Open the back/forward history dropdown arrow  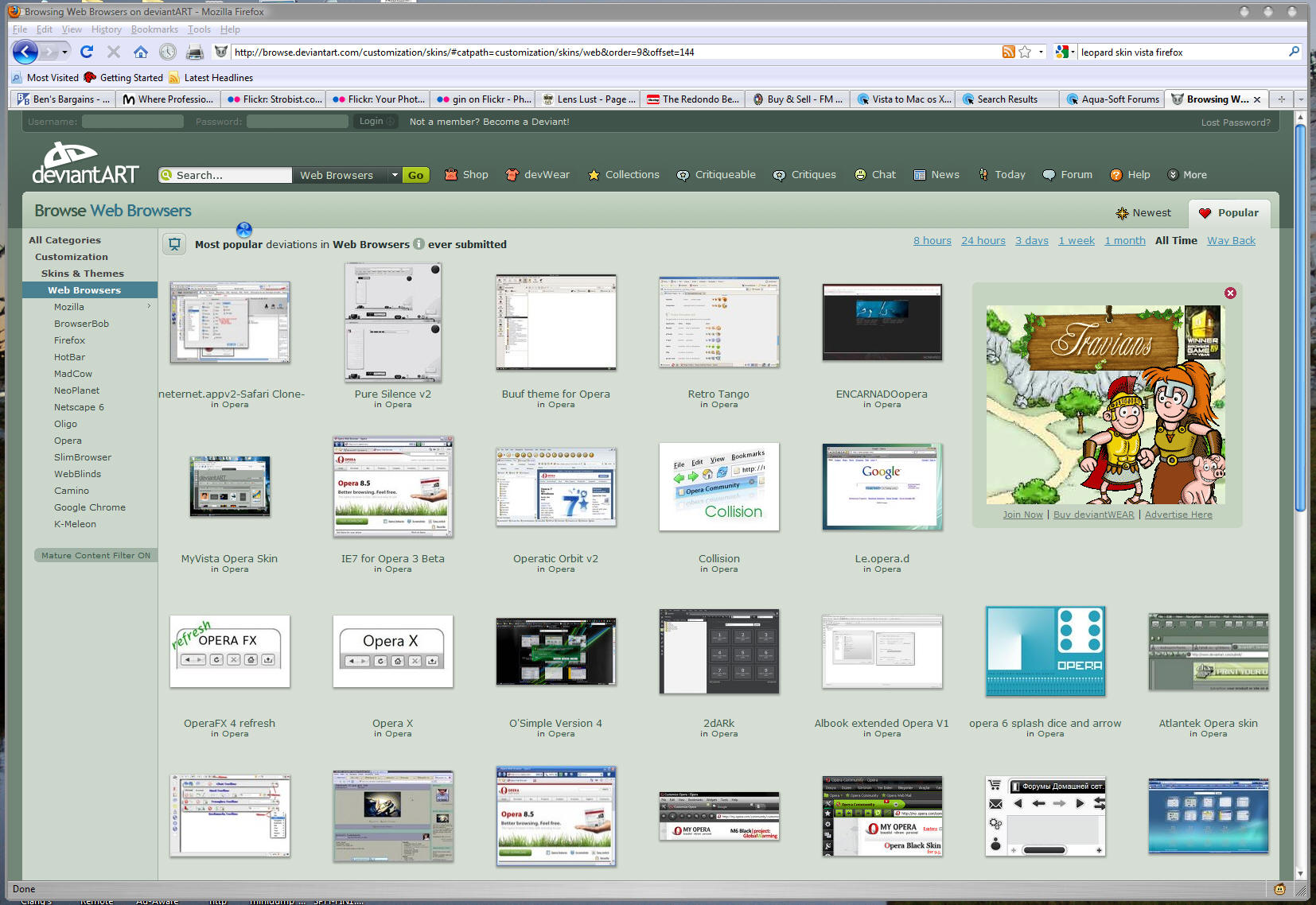coord(64,52)
